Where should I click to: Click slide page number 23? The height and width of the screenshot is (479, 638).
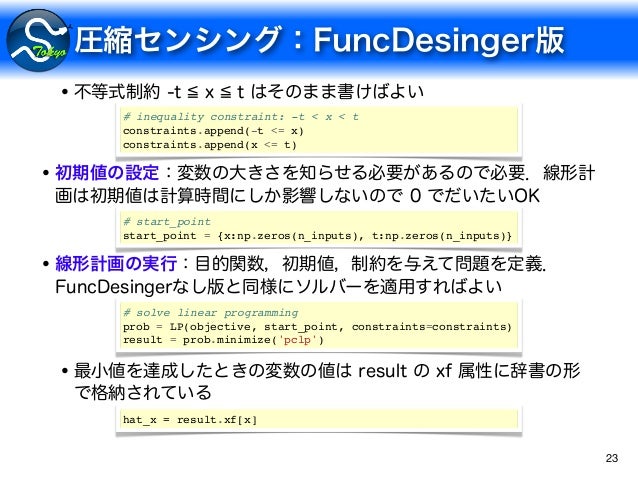pos(612,458)
